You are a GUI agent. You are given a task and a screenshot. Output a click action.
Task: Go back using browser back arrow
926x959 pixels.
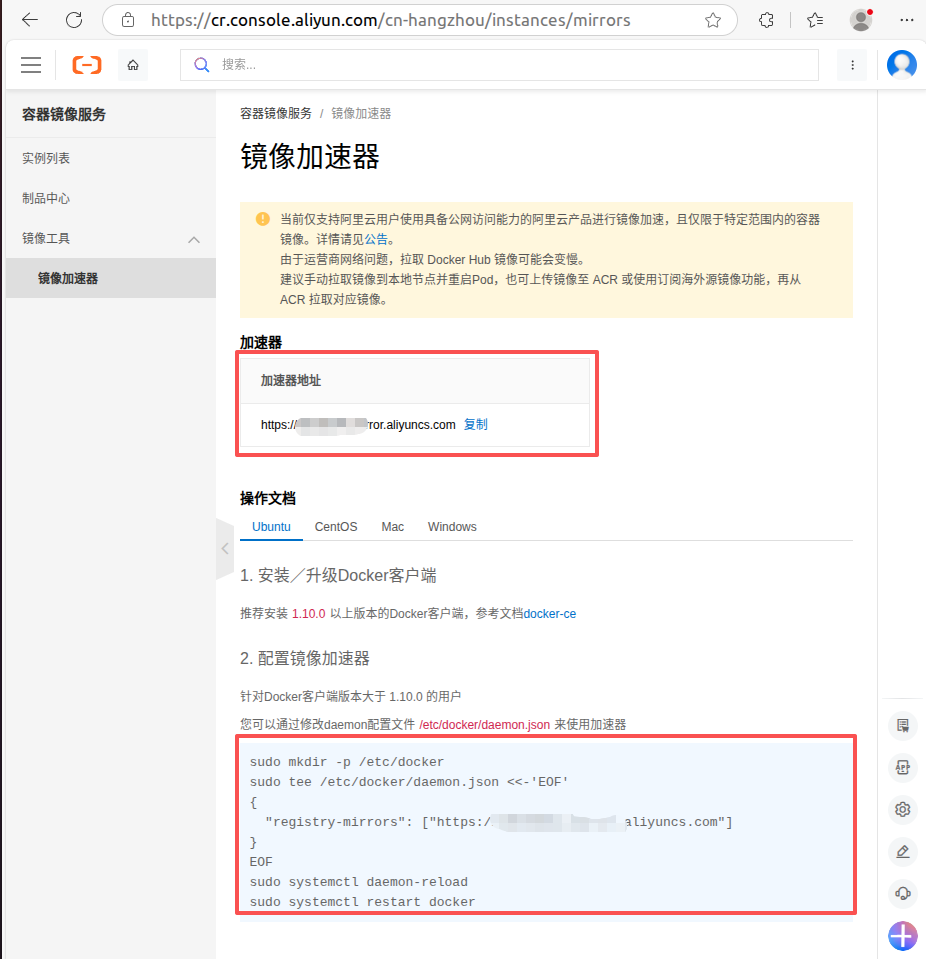click(29, 20)
